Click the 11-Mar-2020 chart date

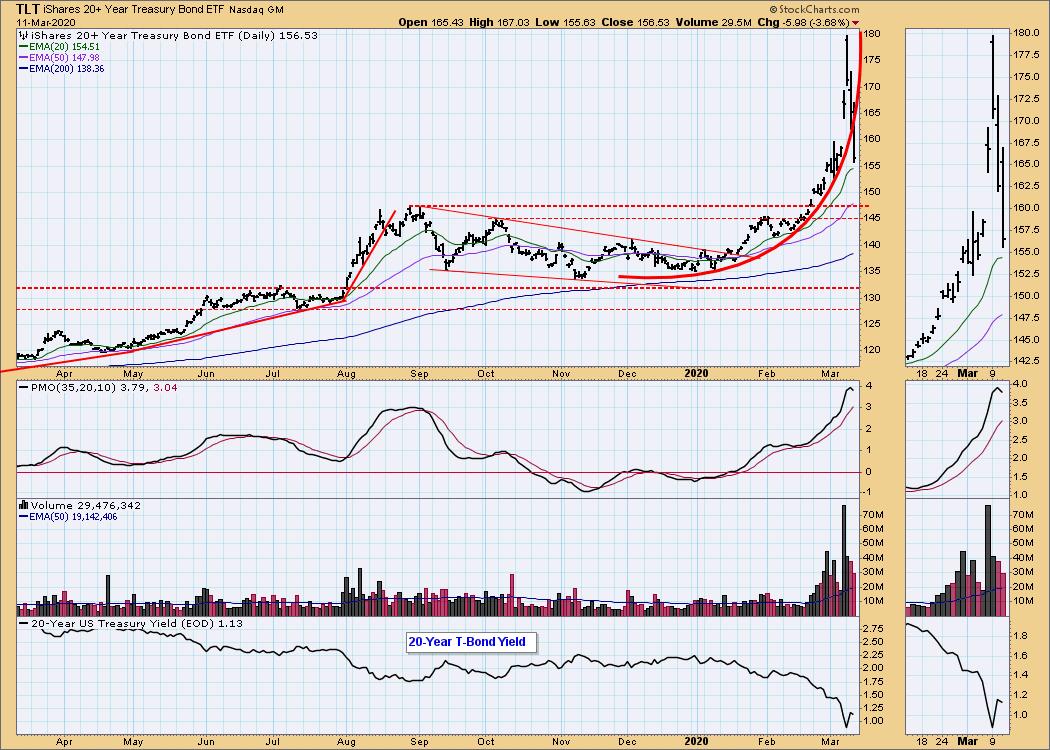(46, 23)
